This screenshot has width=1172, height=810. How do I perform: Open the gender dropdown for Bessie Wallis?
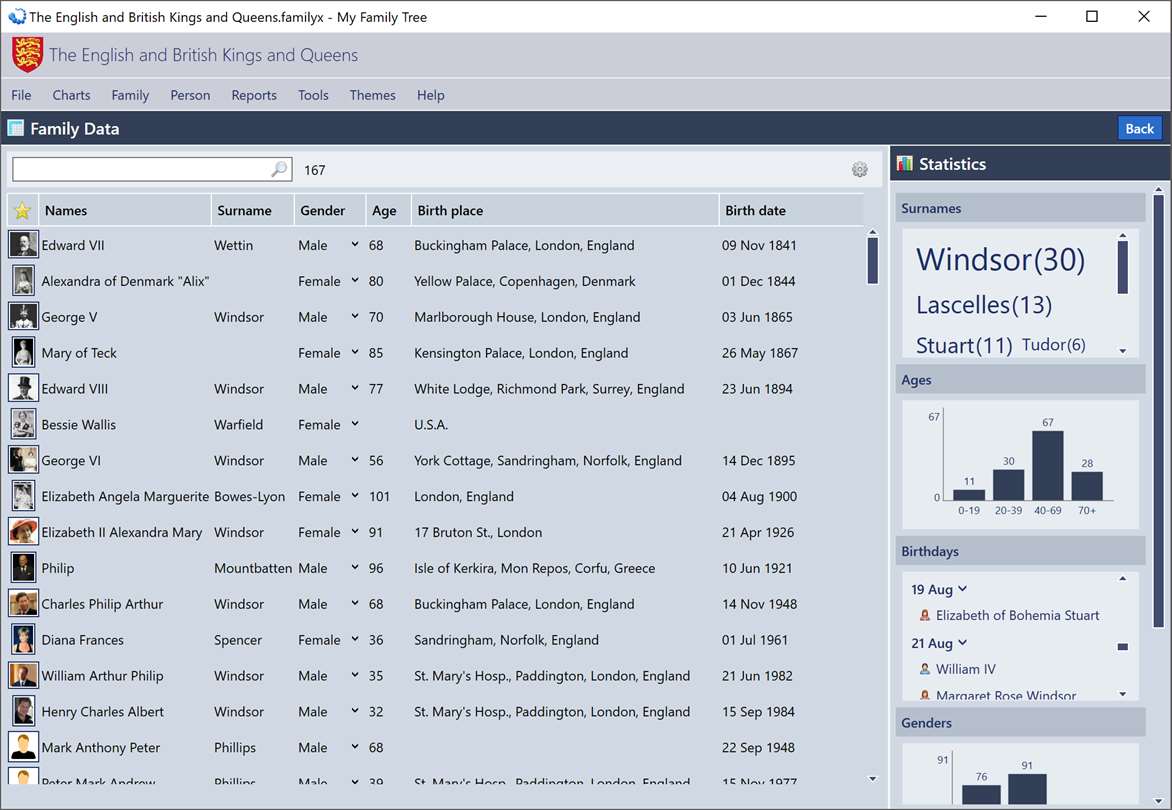[355, 424]
